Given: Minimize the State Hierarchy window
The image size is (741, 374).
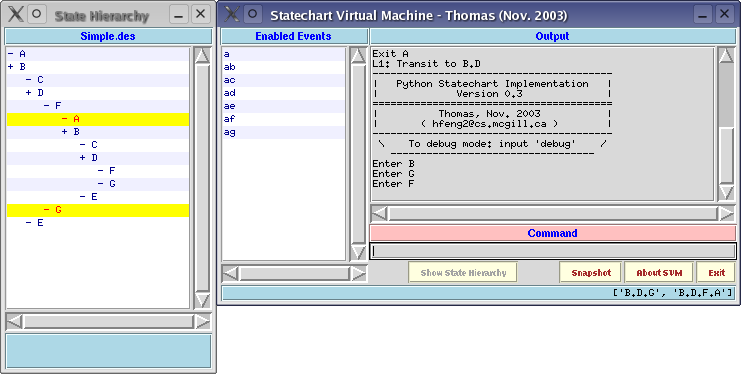Looking at the screenshot, I should [179, 14].
